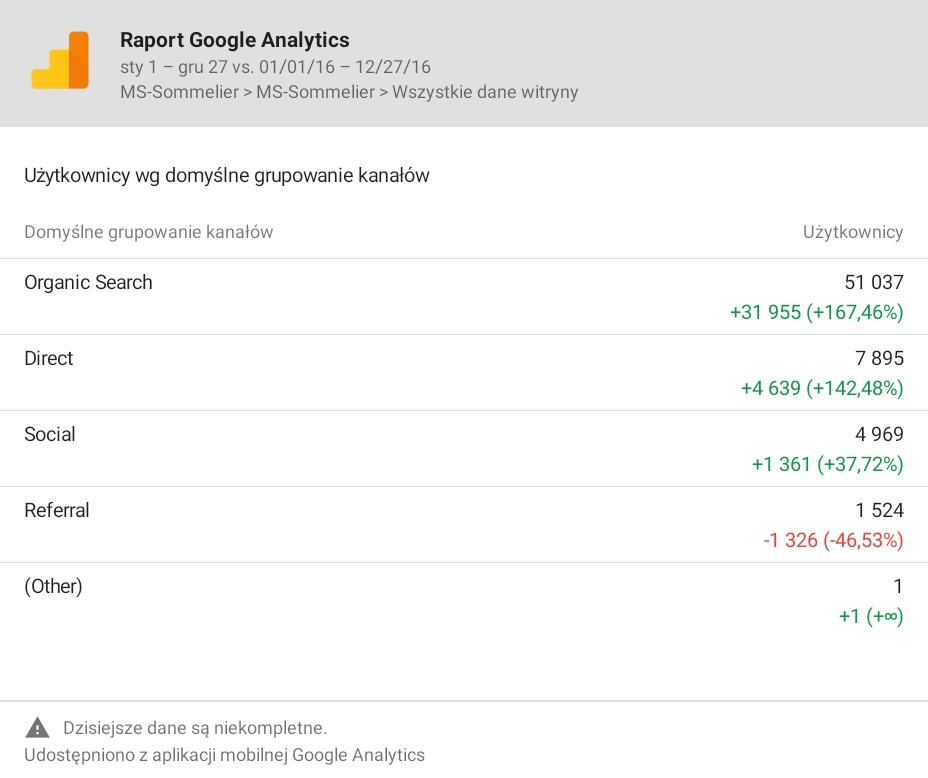Click the warning triangle icon
The width and height of the screenshot is (928, 778).
(x=37, y=728)
